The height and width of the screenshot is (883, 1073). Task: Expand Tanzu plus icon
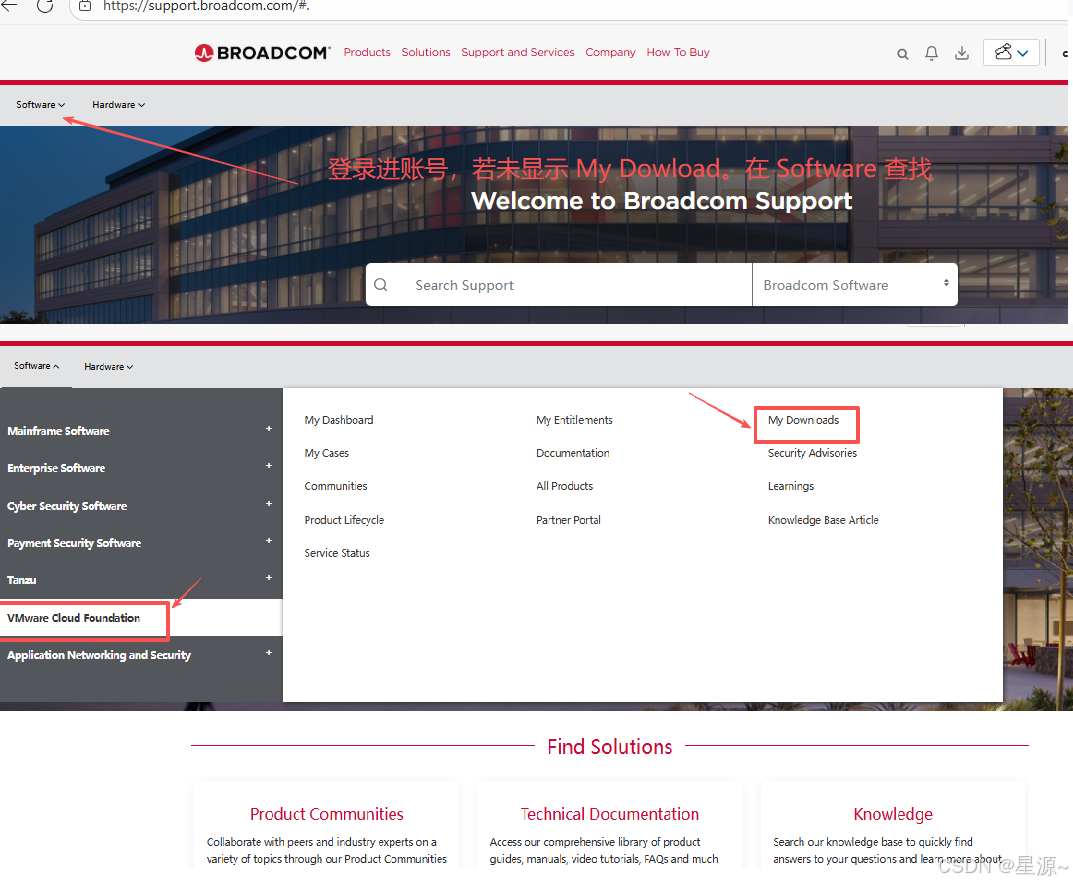coord(269,578)
